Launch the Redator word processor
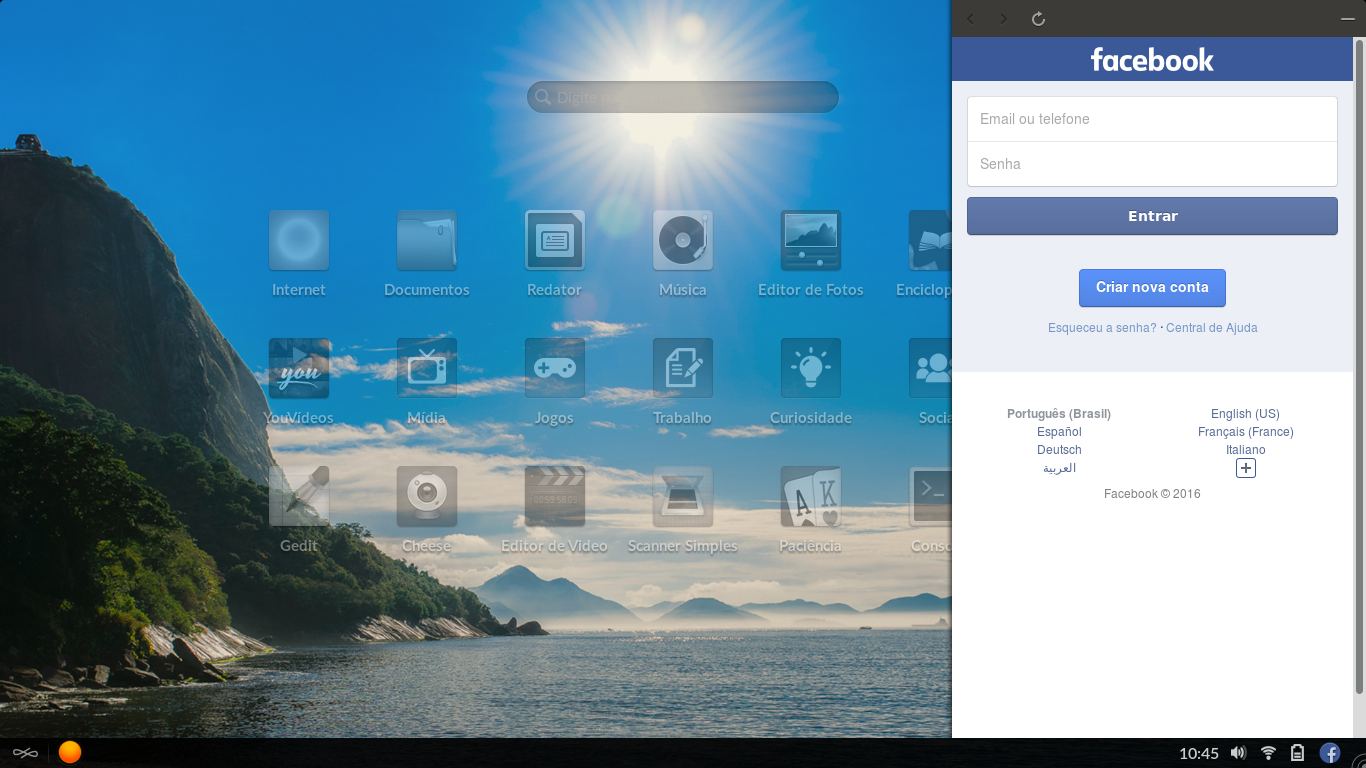This screenshot has width=1366, height=768. click(x=555, y=240)
